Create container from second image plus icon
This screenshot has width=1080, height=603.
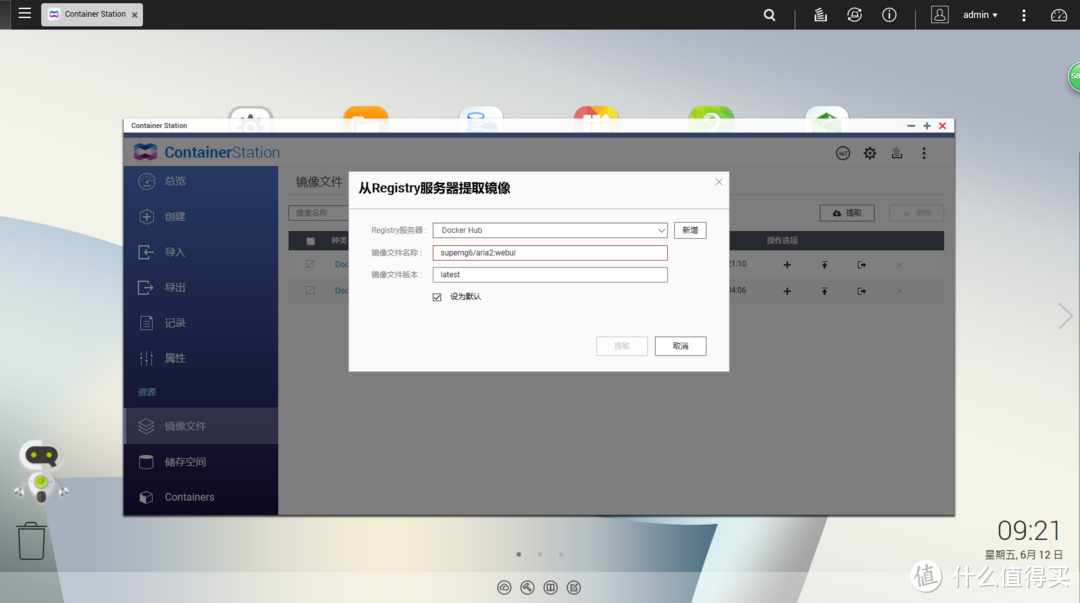787,291
